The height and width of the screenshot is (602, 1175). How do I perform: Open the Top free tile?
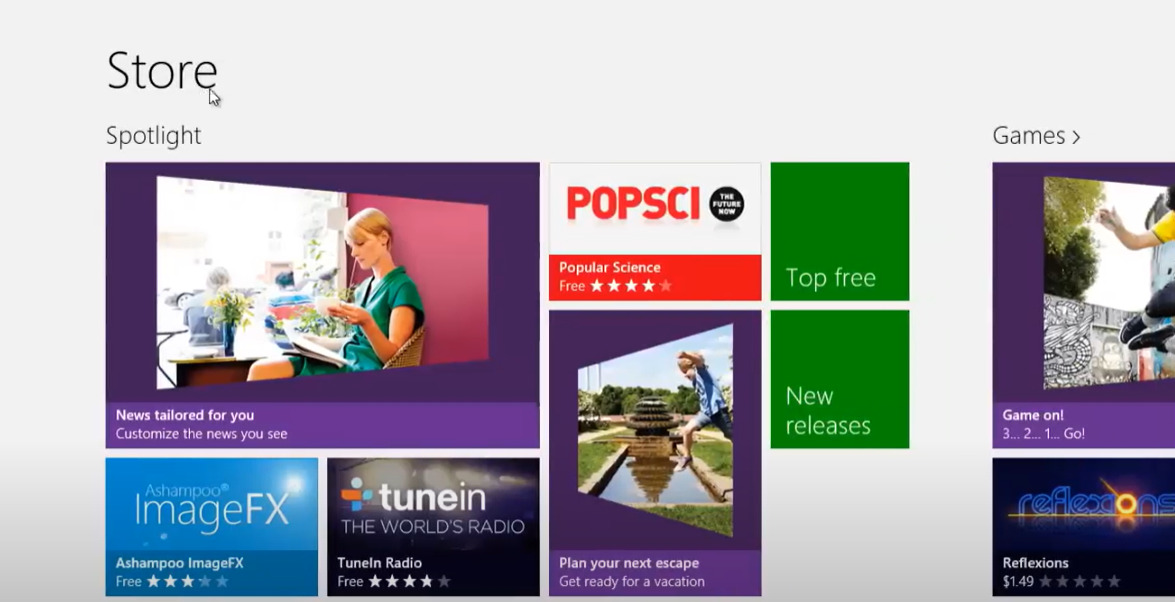840,232
